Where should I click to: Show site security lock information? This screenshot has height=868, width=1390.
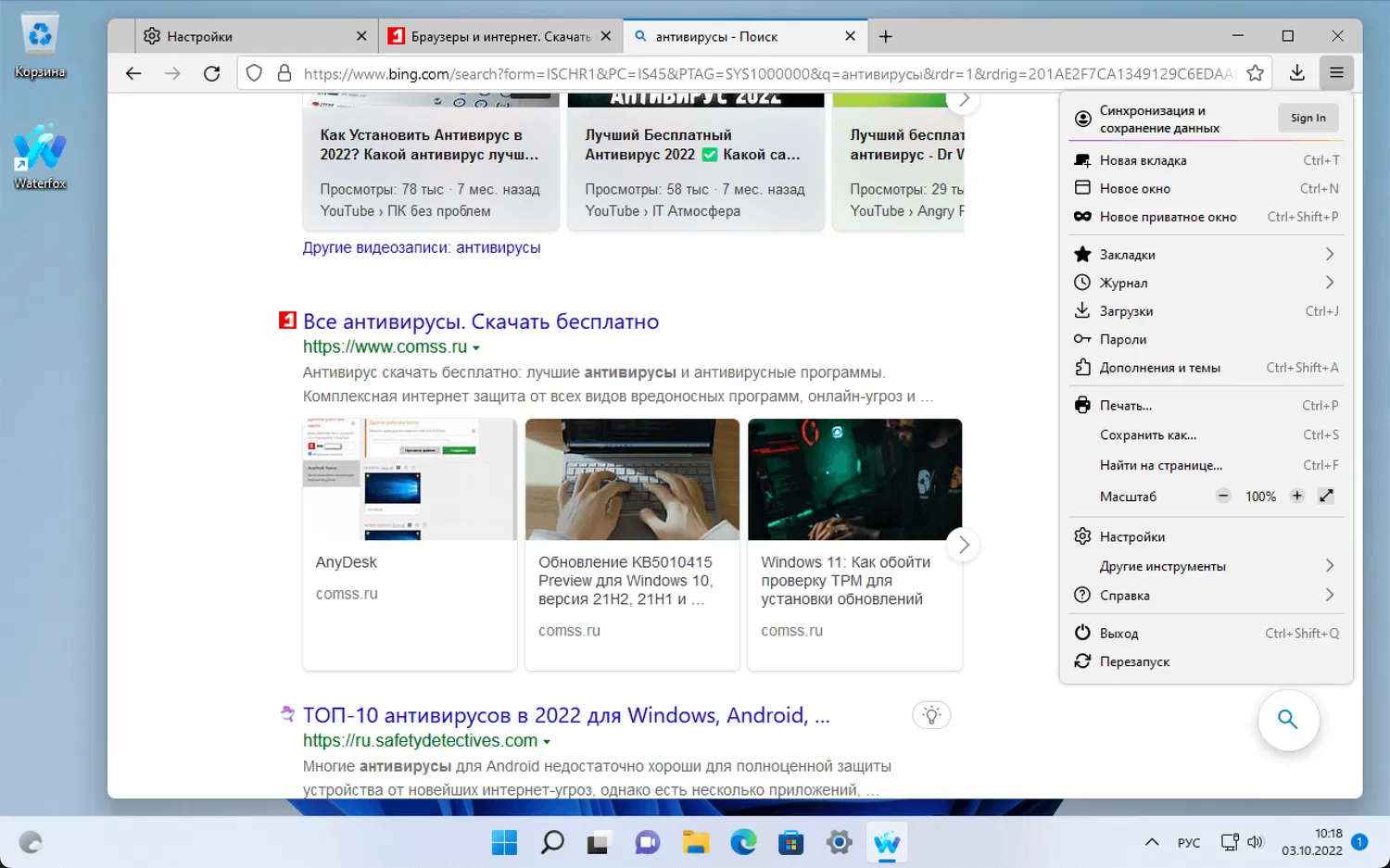tap(284, 73)
